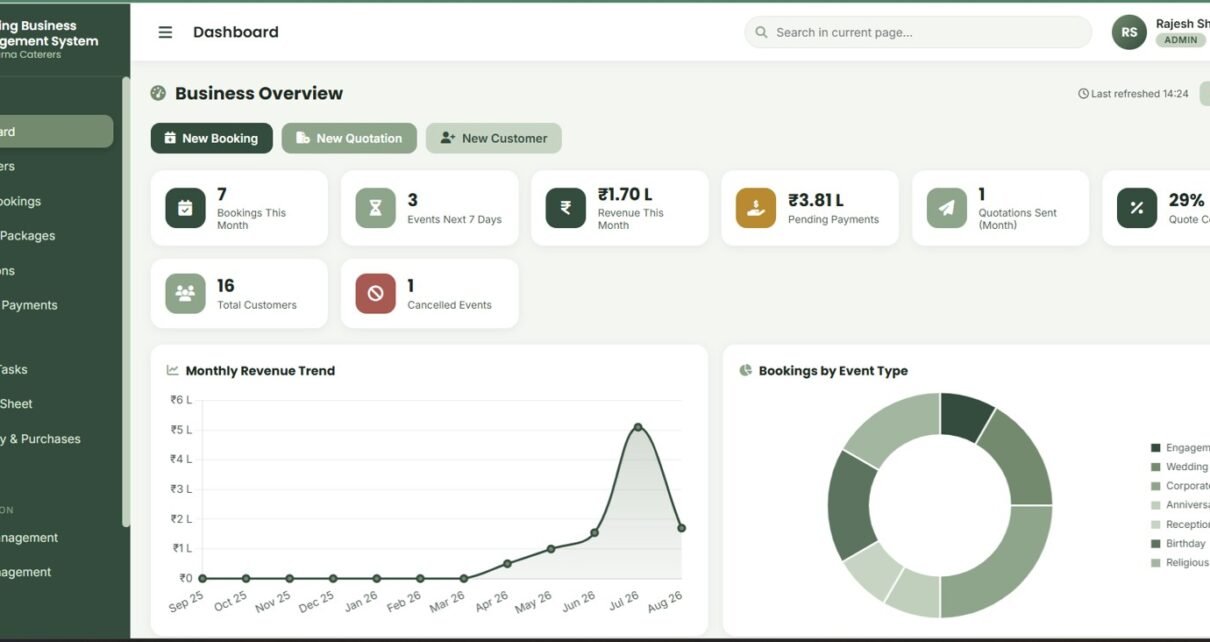Click the Pending Payments hand-coin icon
This screenshot has width=1210, height=642.
[x=756, y=208]
